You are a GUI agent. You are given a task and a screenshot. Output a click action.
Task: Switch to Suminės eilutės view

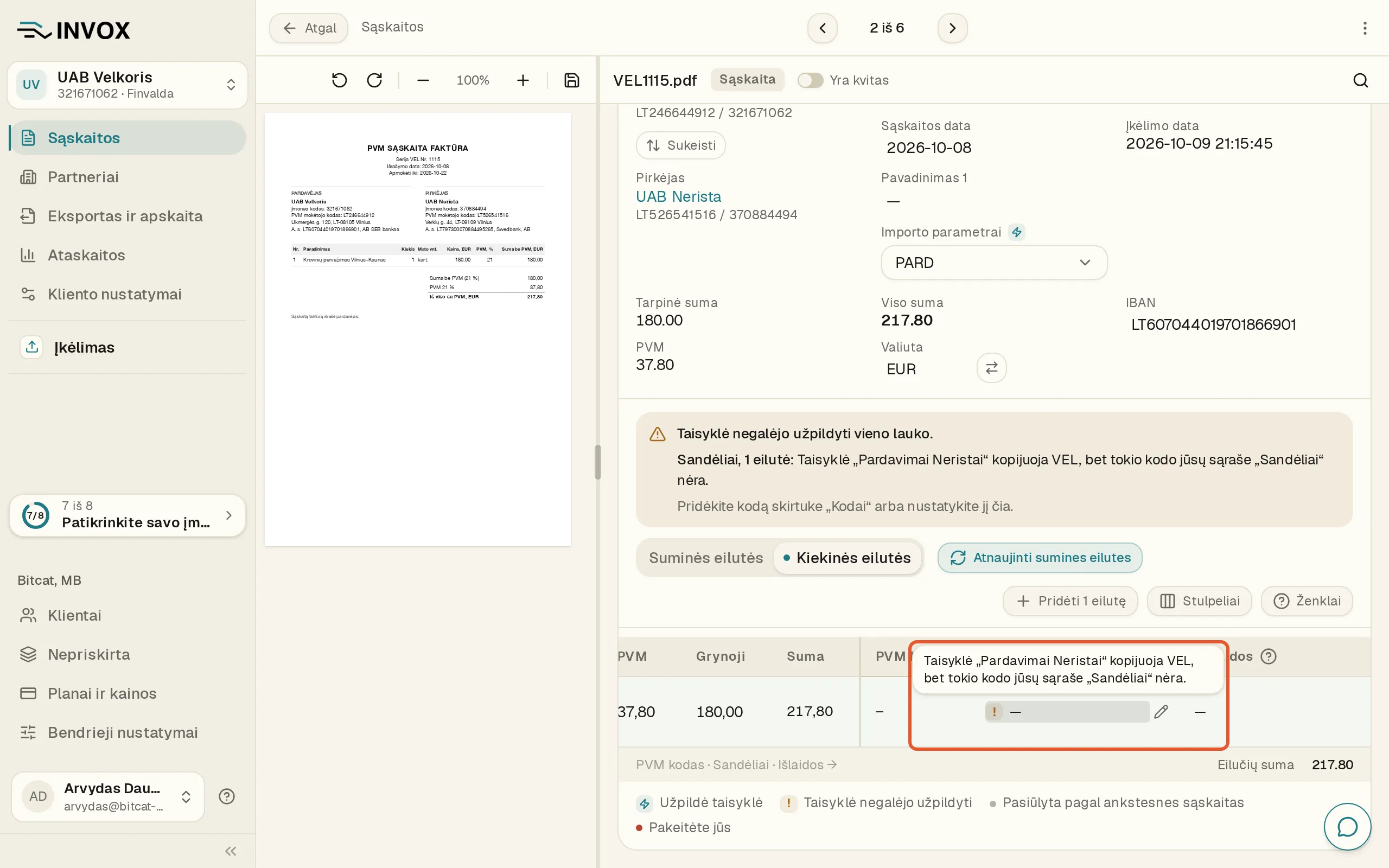705,558
